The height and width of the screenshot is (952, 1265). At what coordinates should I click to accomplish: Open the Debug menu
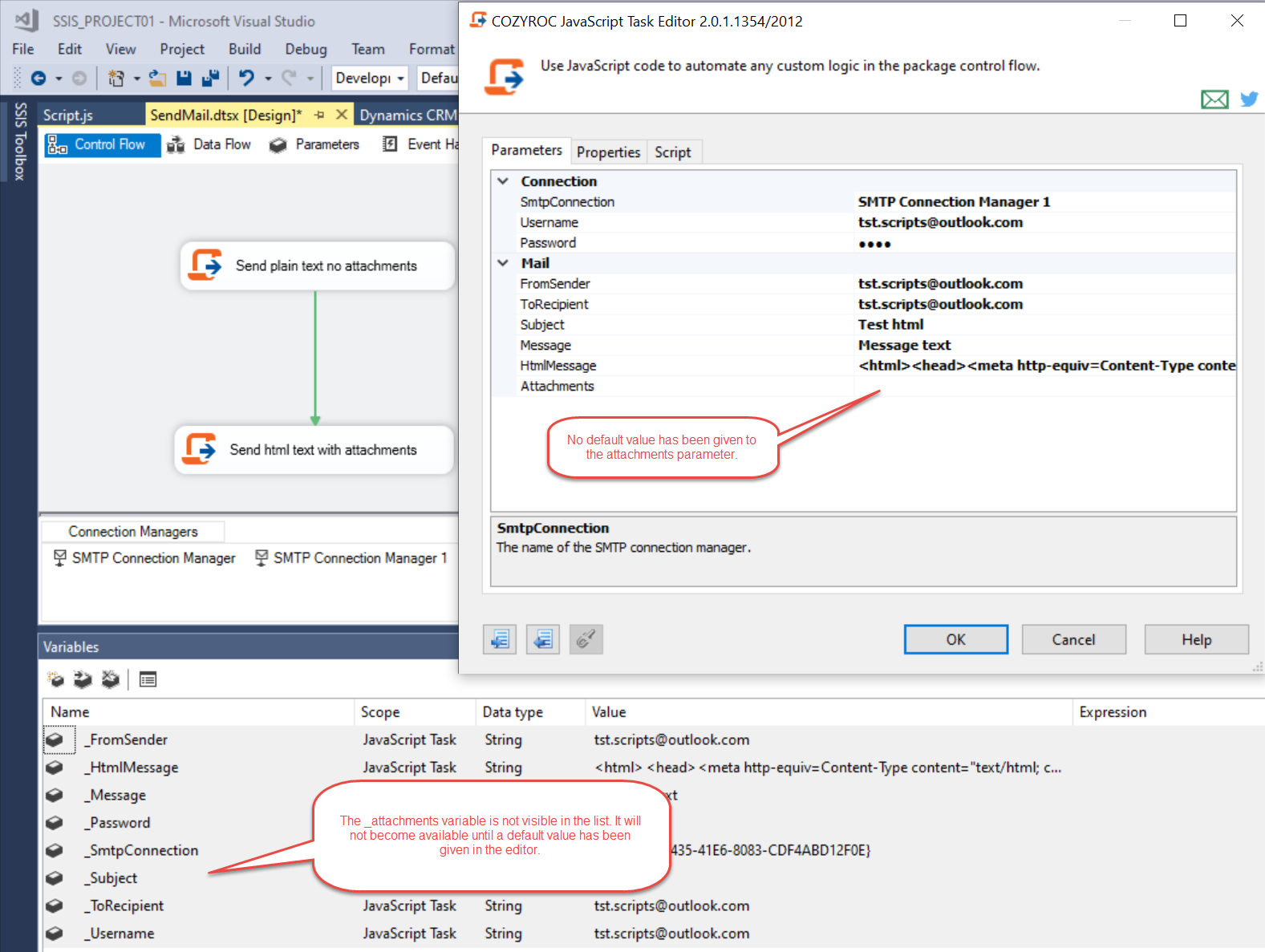[x=306, y=49]
